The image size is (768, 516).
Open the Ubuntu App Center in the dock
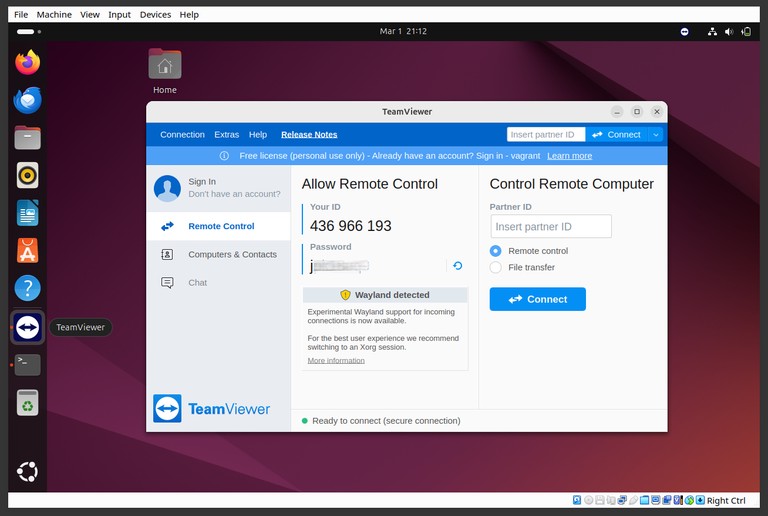point(27,251)
